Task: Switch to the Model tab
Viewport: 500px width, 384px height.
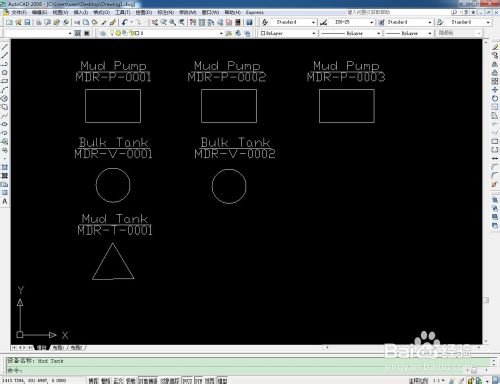Action: coord(41,348)
